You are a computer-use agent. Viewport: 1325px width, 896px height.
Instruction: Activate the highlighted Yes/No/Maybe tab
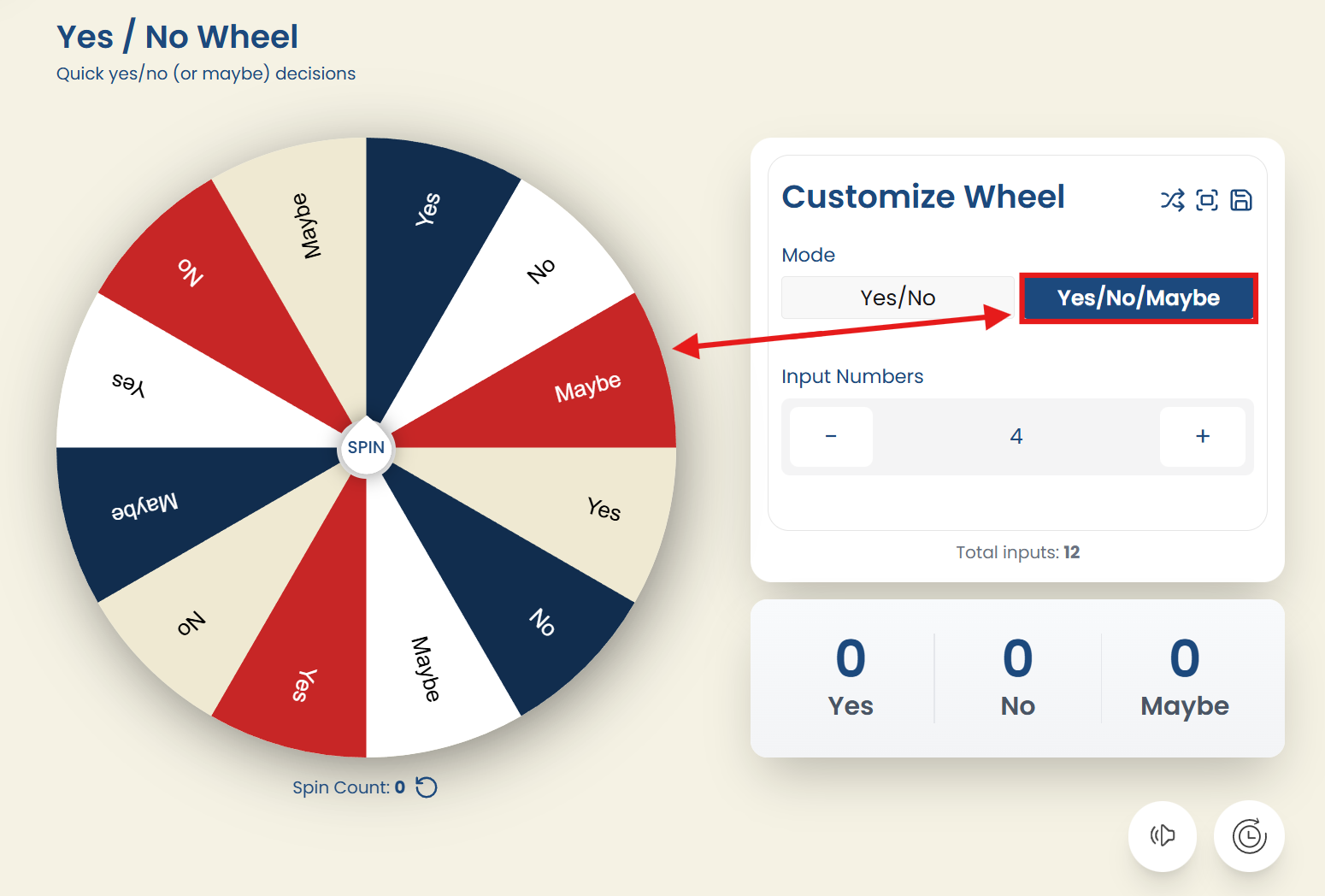coord(1138,298)
